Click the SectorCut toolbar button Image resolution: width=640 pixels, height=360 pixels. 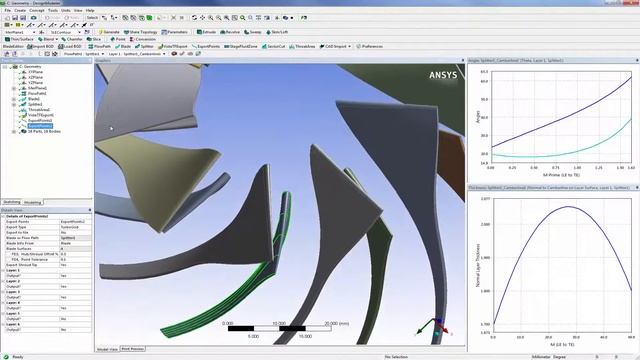click(x=273, y=47)
